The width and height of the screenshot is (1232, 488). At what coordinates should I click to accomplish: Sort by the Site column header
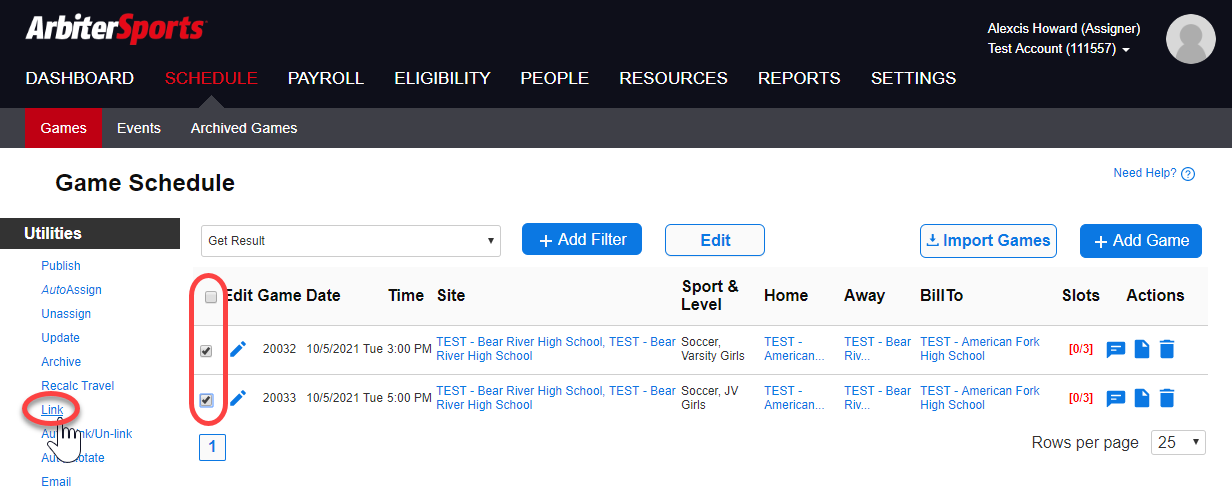click(x=451, y=296)
